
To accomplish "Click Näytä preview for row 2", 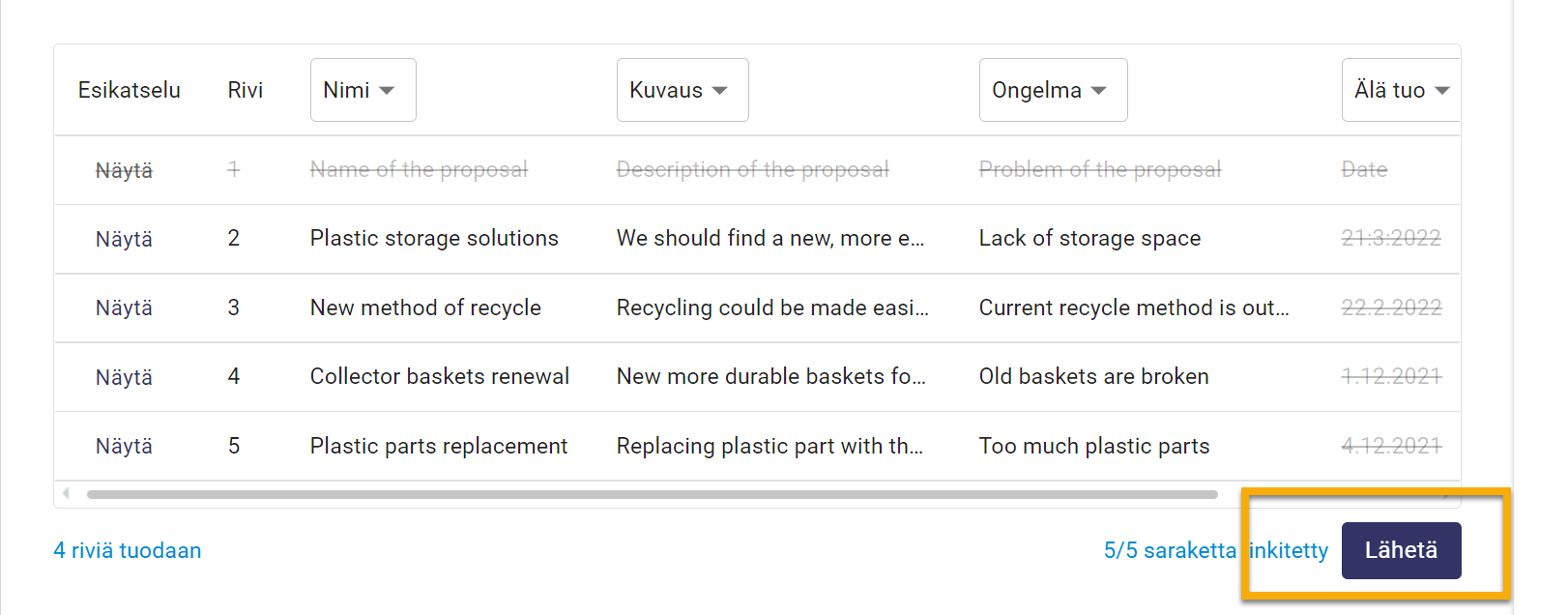I will (124, 239).
